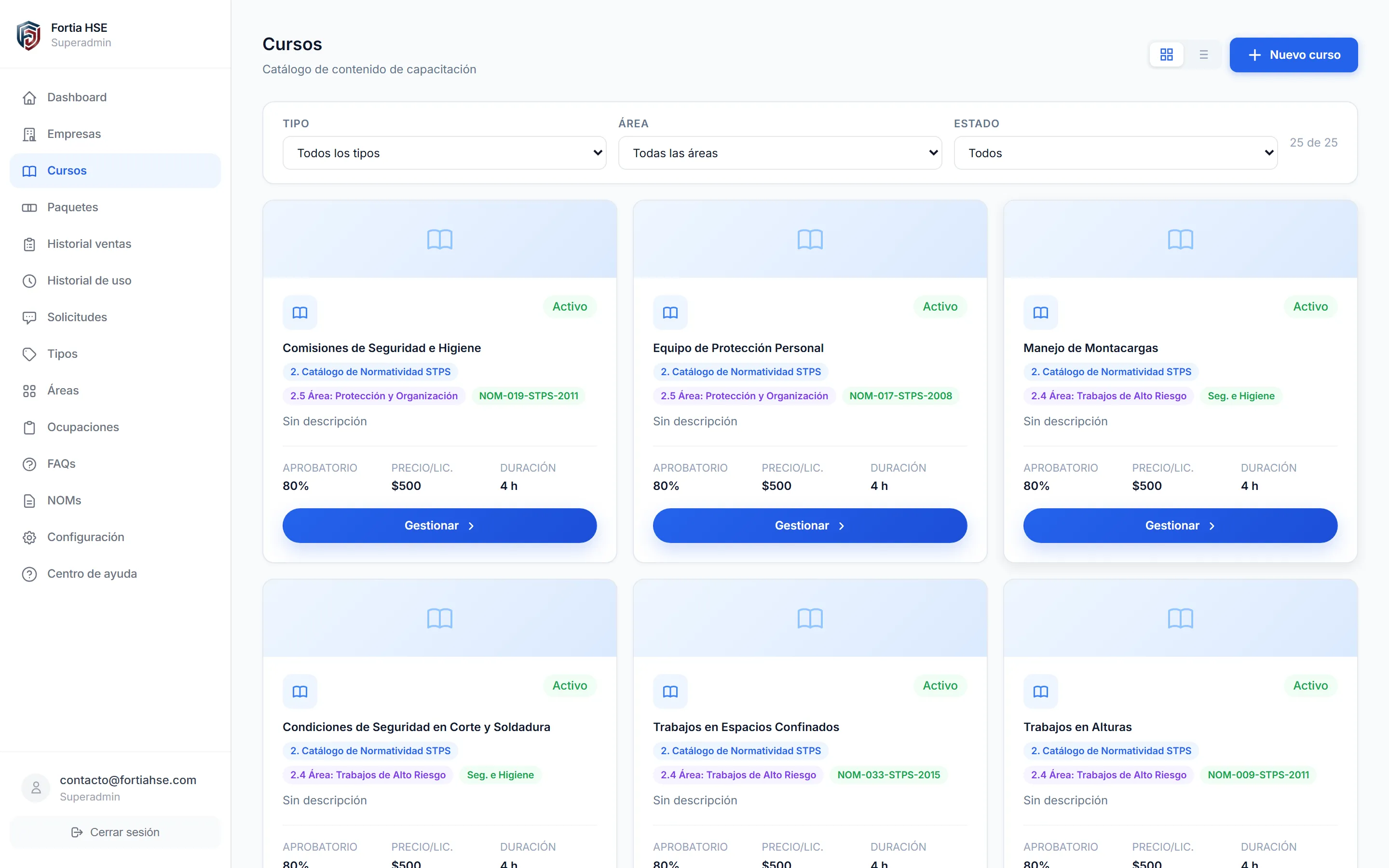Go to Dashboard in the sidebar
This screenshot has height=868, width=1389.
(115, 97)
